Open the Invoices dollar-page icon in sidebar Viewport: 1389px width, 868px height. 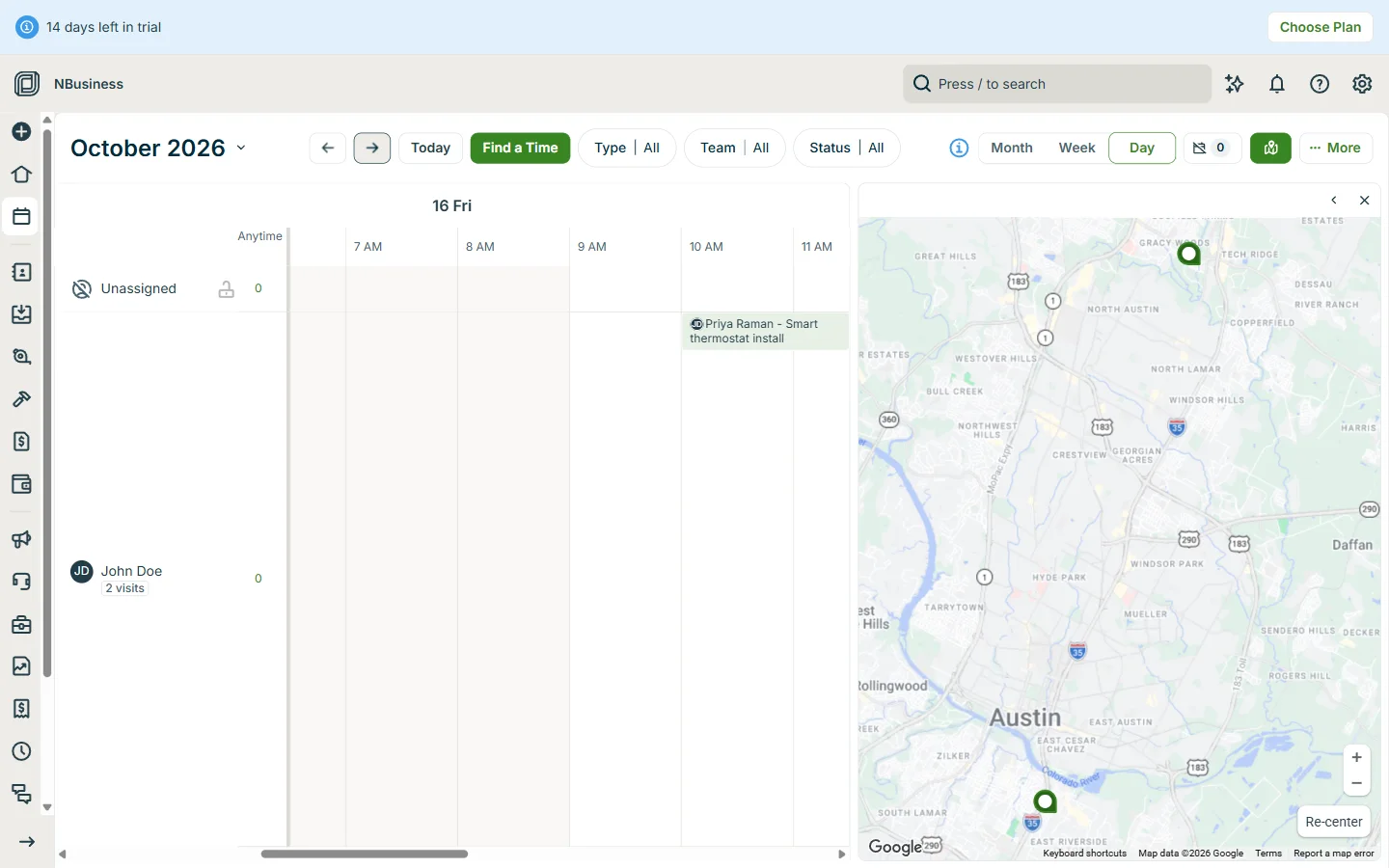(x=21, y=442)
